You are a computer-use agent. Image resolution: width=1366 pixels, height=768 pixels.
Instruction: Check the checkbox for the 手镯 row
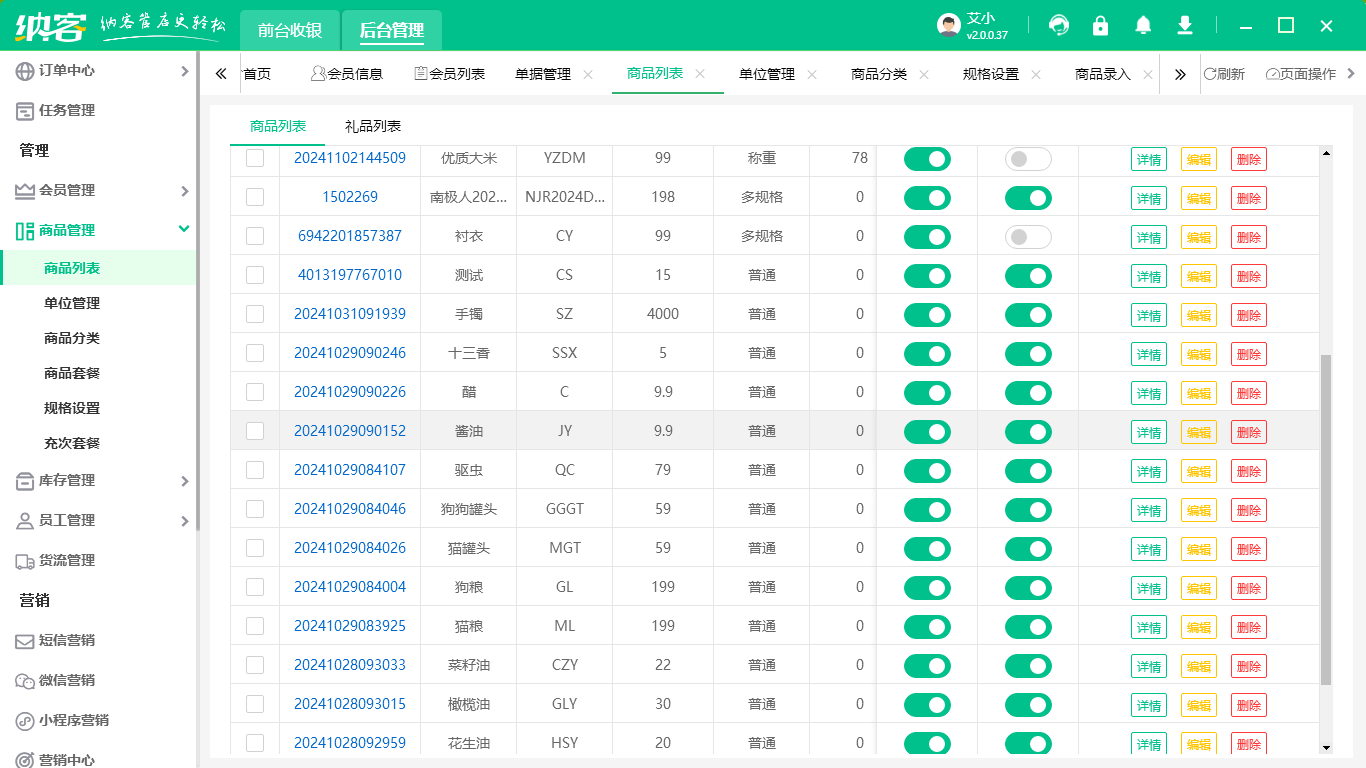(x=255, y=314)
